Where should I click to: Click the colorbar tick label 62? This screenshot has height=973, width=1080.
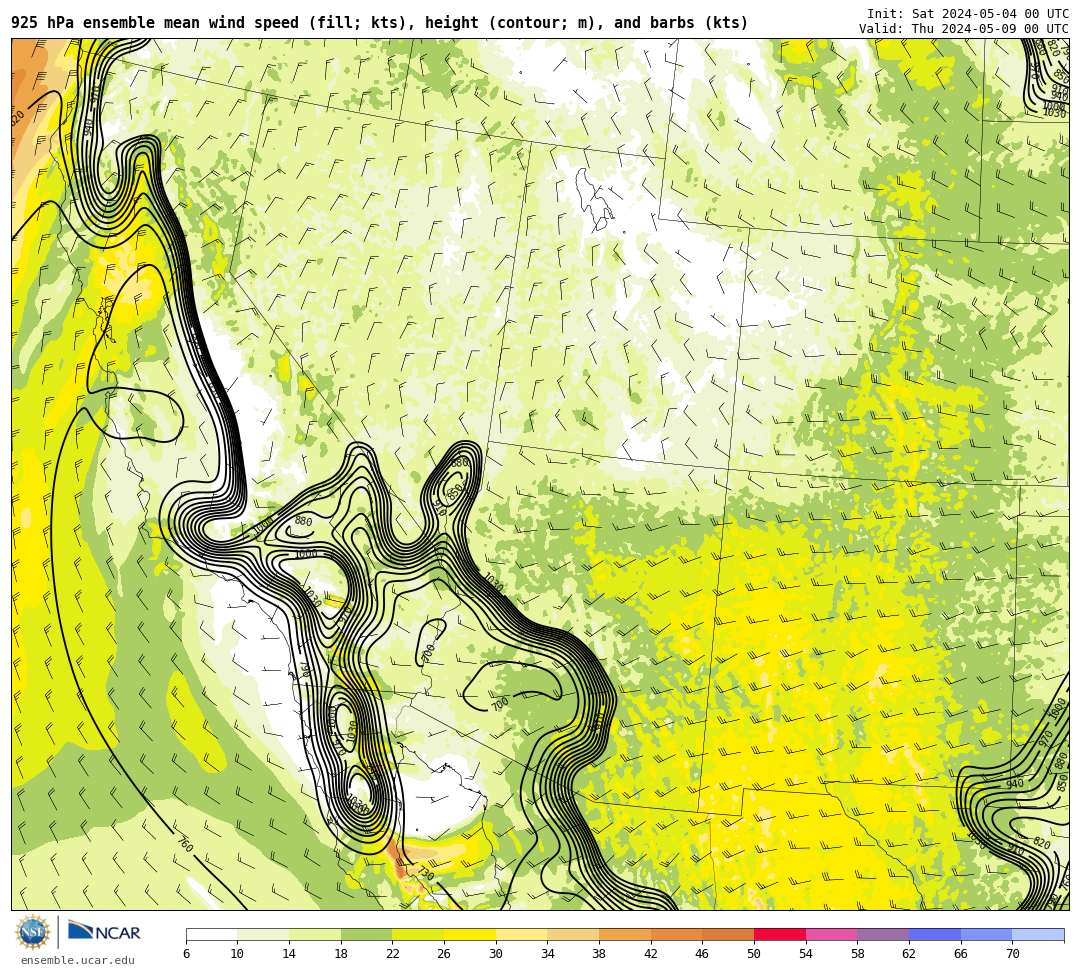click(909, 954)
